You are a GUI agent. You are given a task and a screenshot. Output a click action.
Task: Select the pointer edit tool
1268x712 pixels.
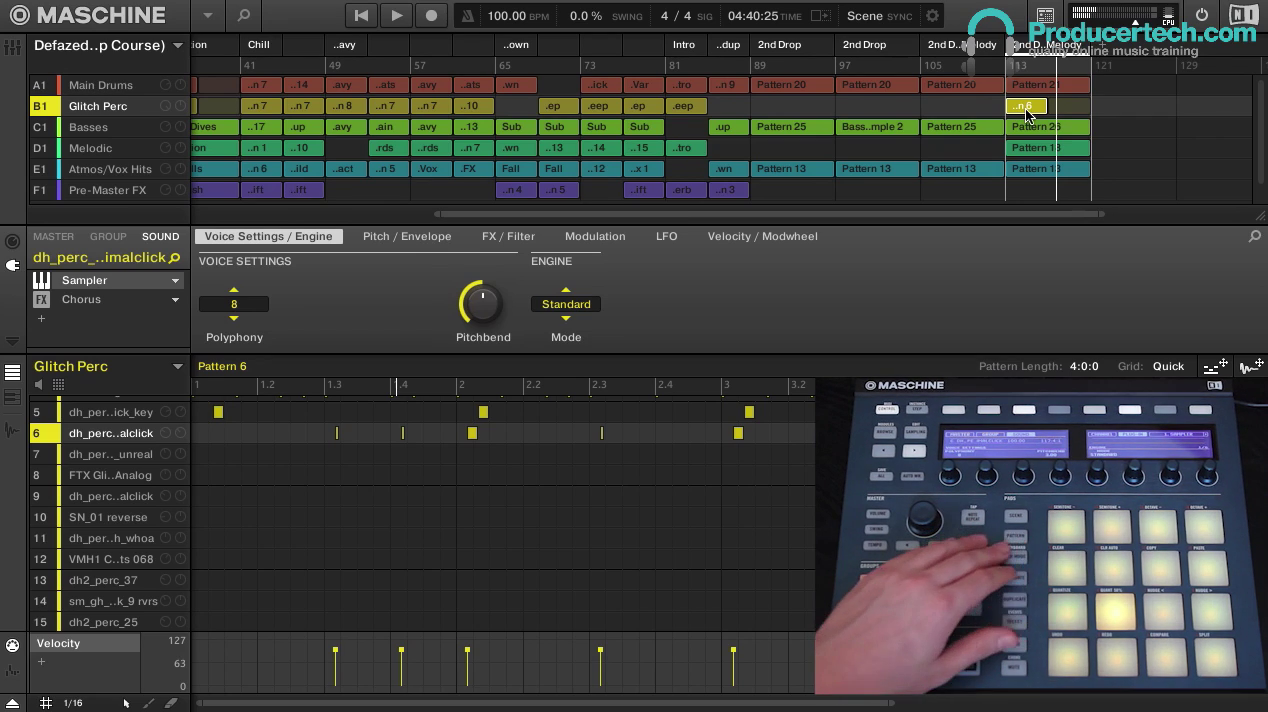tap(126, 703)
